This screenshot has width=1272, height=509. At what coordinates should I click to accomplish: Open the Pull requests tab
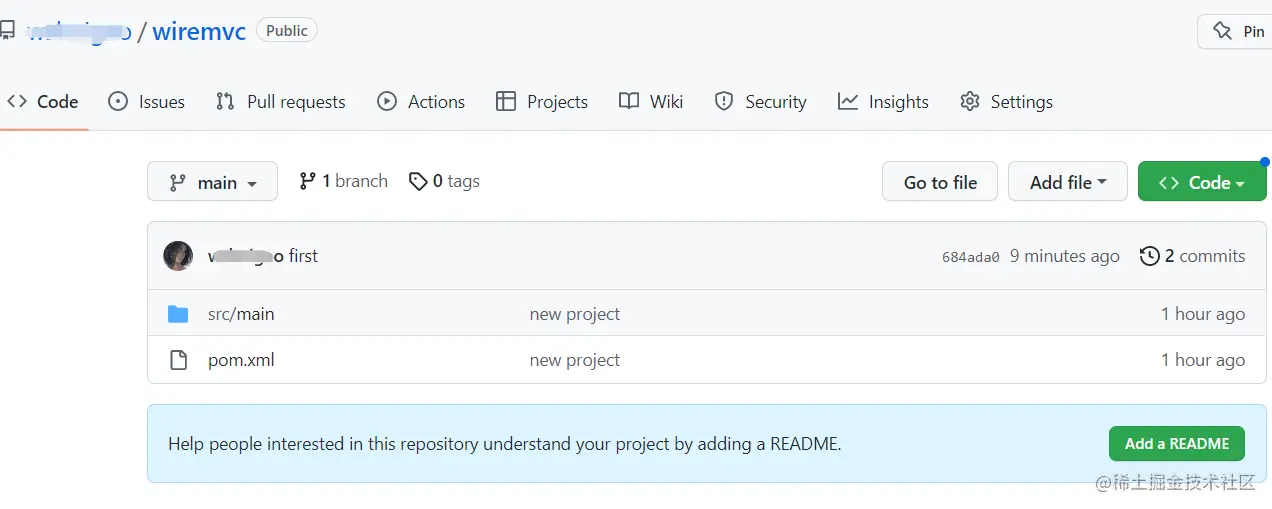click(281, 102)
